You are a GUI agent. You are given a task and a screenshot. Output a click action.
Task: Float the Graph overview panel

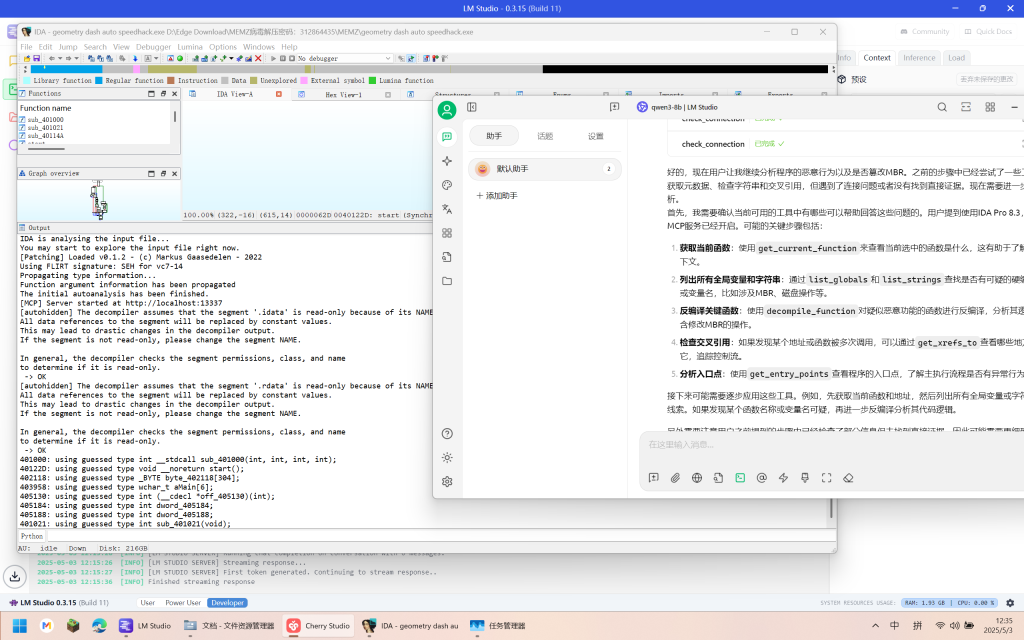(163, 174)
